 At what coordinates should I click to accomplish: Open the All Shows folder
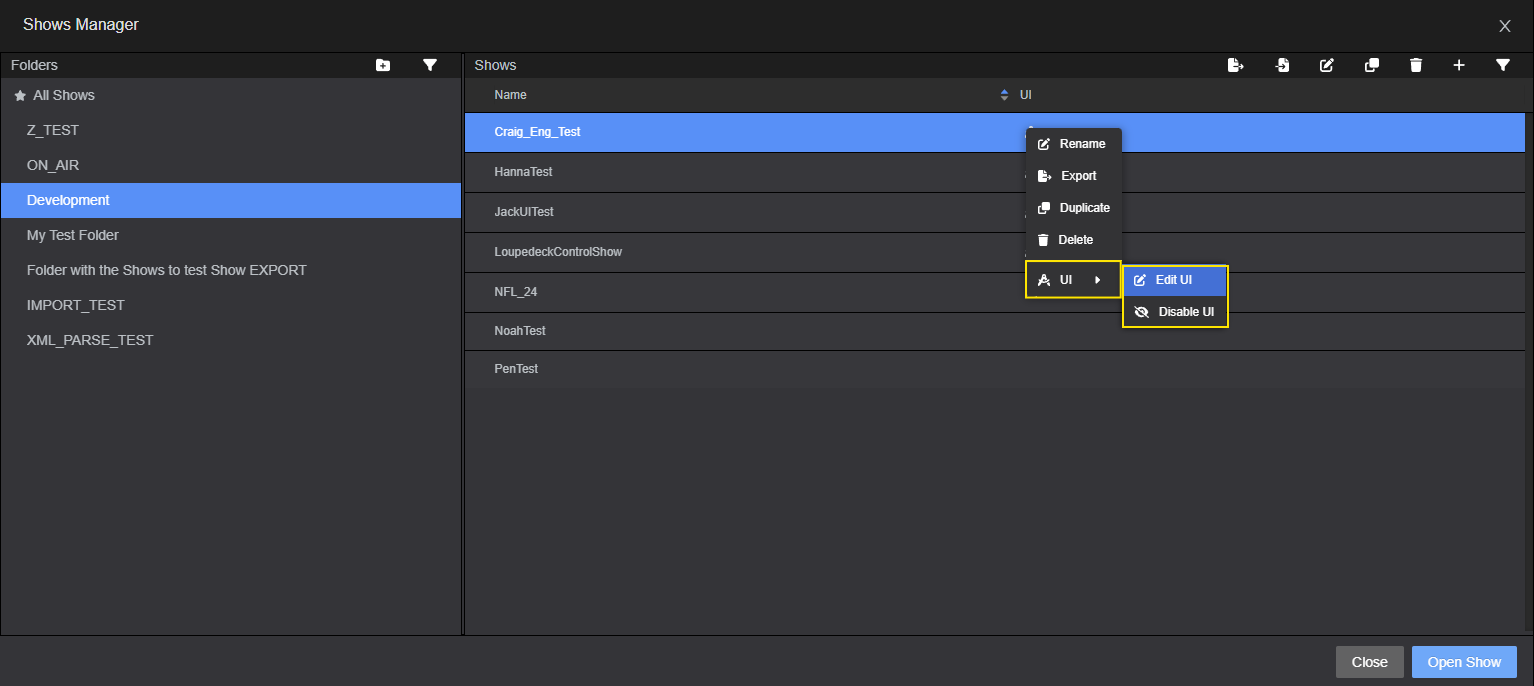(x=63, y=95)
